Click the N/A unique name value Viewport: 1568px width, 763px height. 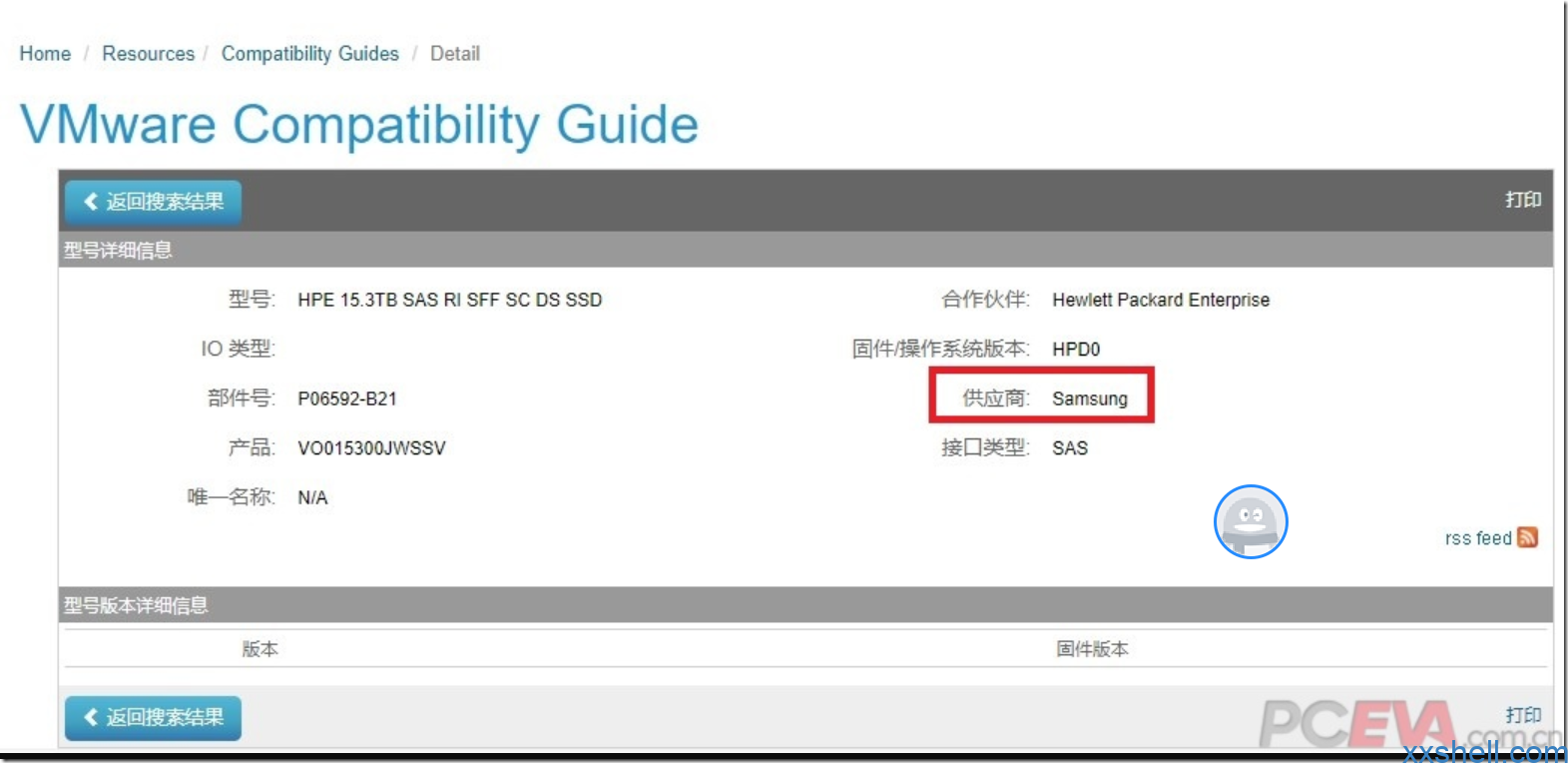click(312, 497)
